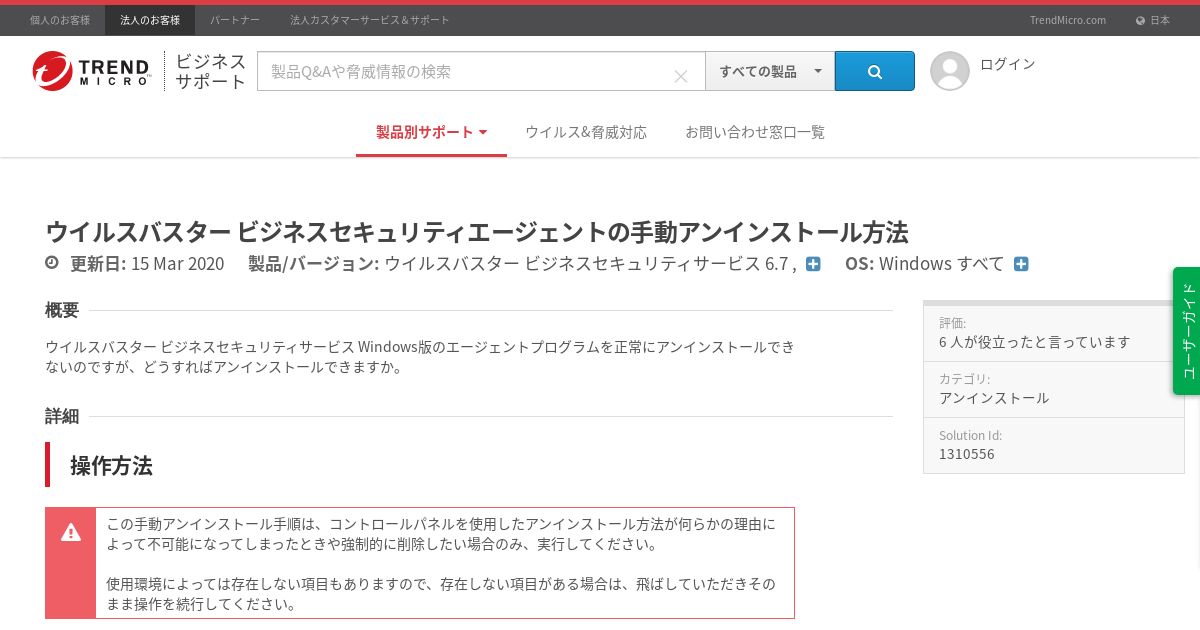Open the 製品別サポート menu
Image resolution: width=1200 pixels, height=630 pixels.
tap(431, 132)
